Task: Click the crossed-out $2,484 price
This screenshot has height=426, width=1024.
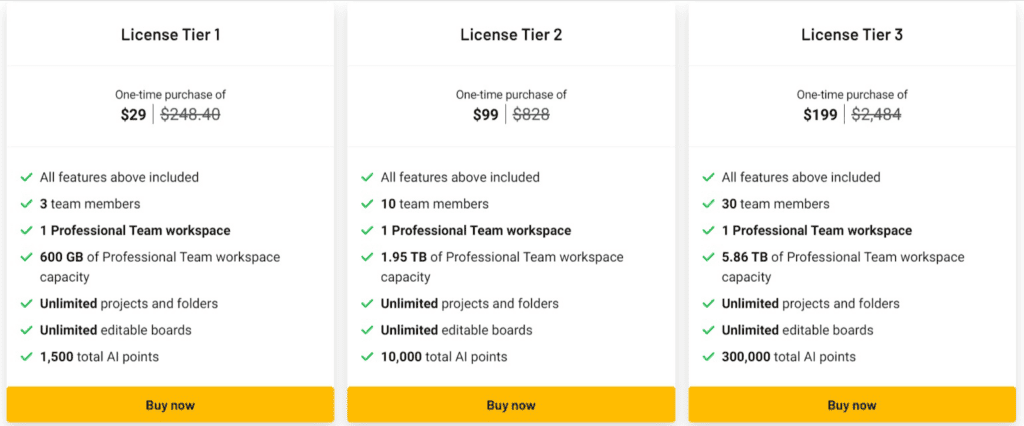Action: [876, 114]
